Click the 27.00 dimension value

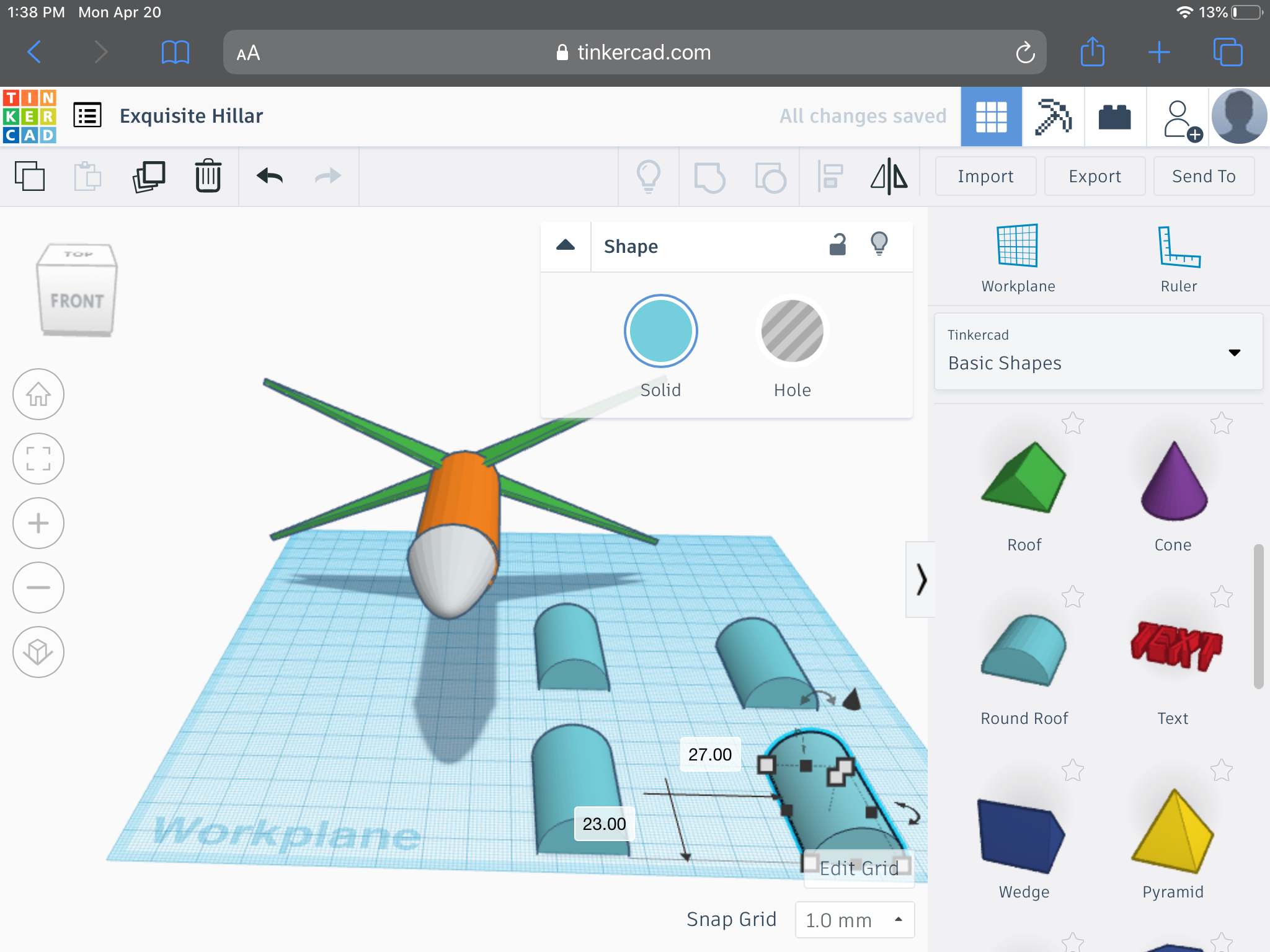point(710,754)
